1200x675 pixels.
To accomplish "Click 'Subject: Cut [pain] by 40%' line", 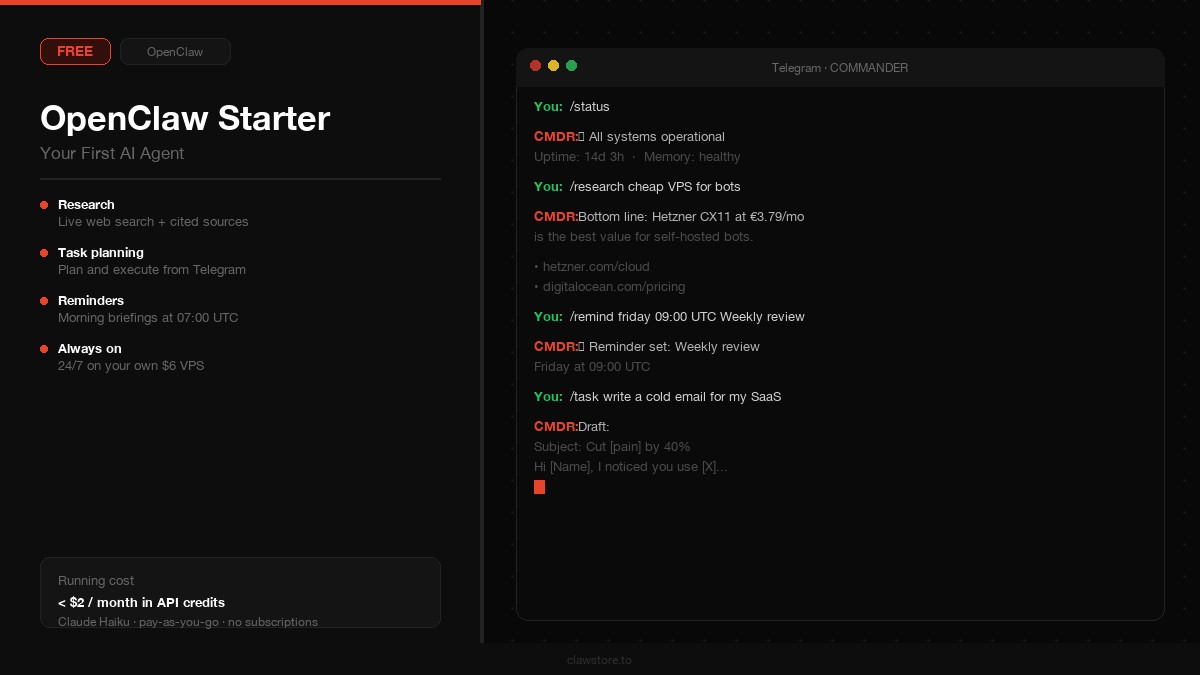I will click(x=612, y=447).
